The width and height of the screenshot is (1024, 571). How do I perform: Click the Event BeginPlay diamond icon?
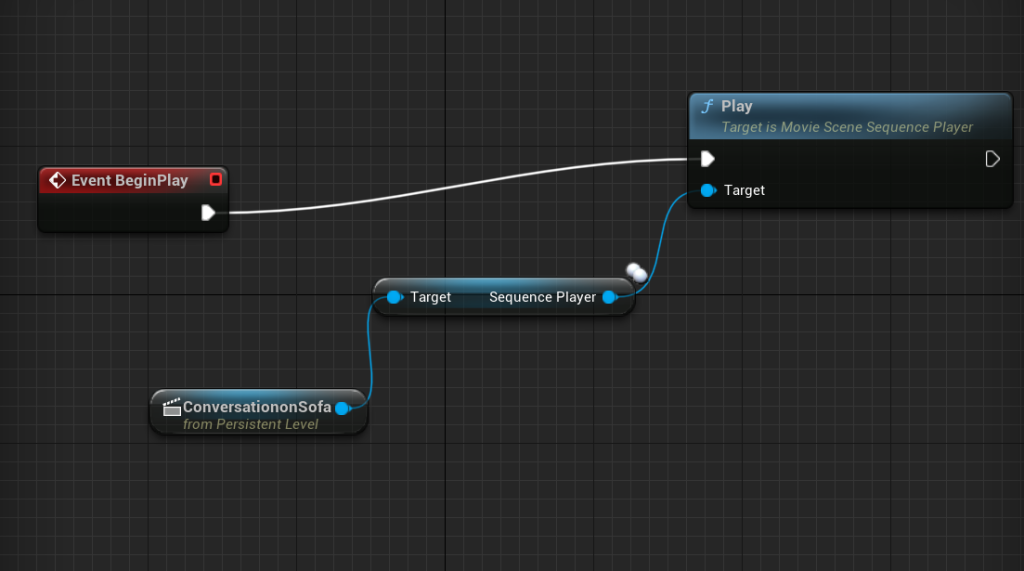coord(57,181)
